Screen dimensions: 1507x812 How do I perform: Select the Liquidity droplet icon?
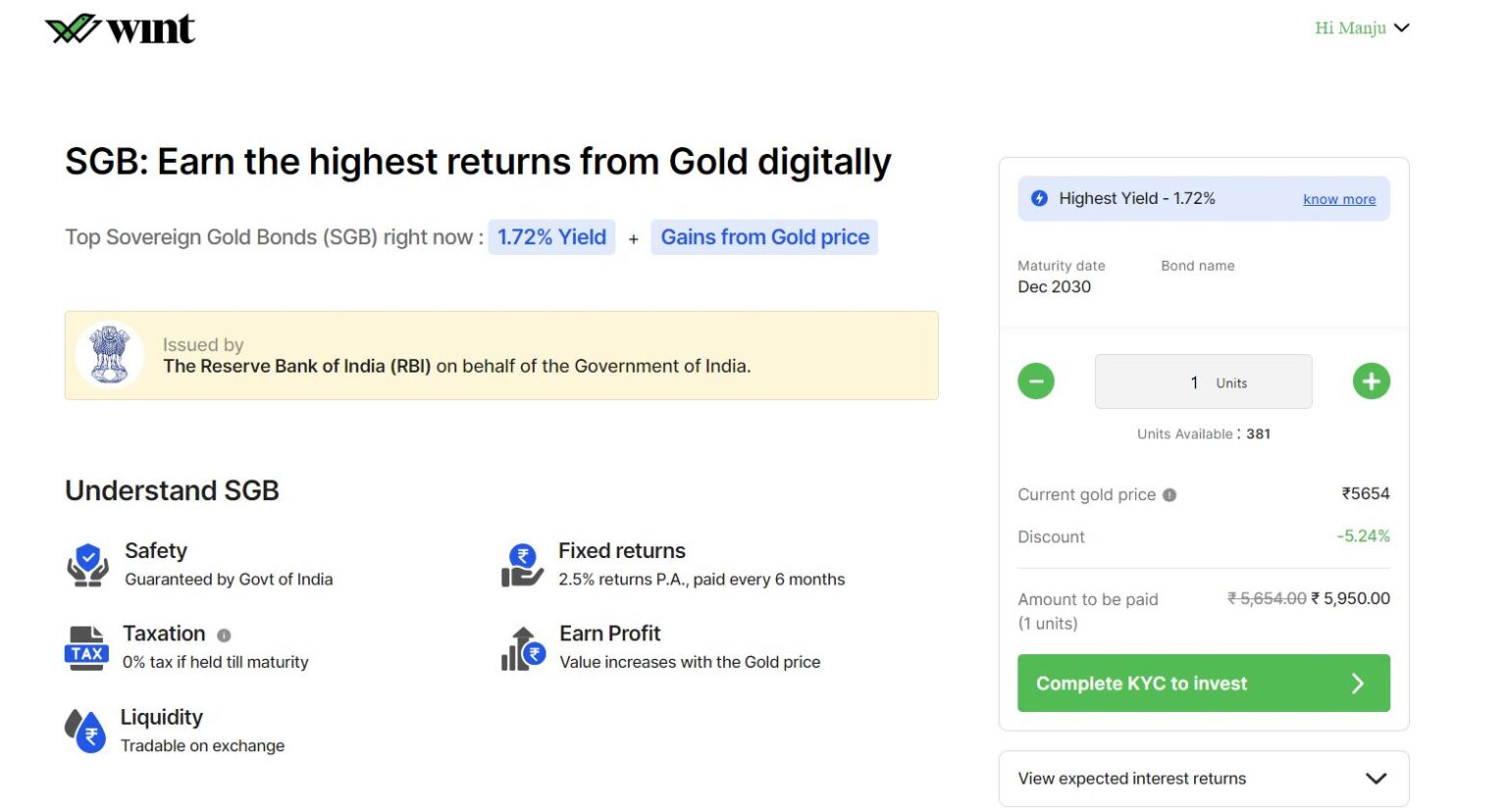[x=86, y=730]
